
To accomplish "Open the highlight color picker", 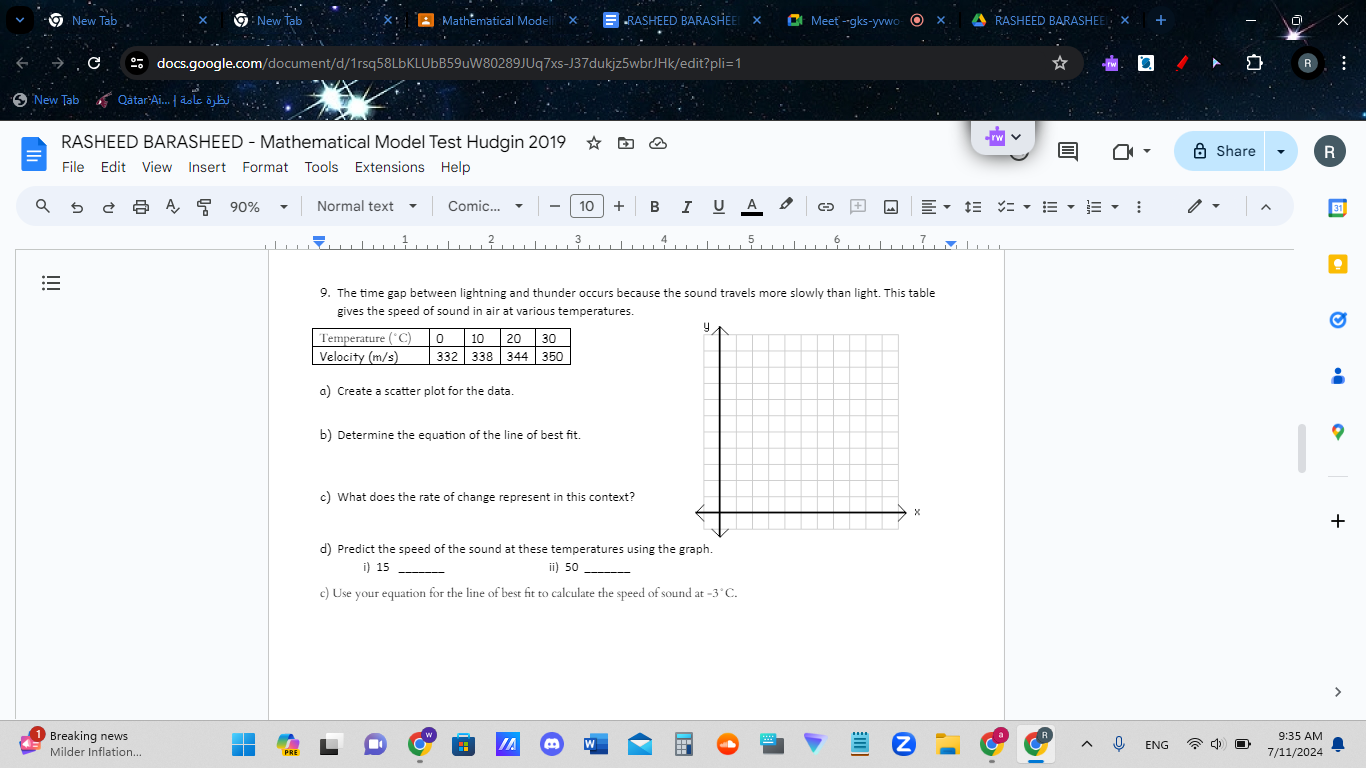I will (x=786, y=206).
